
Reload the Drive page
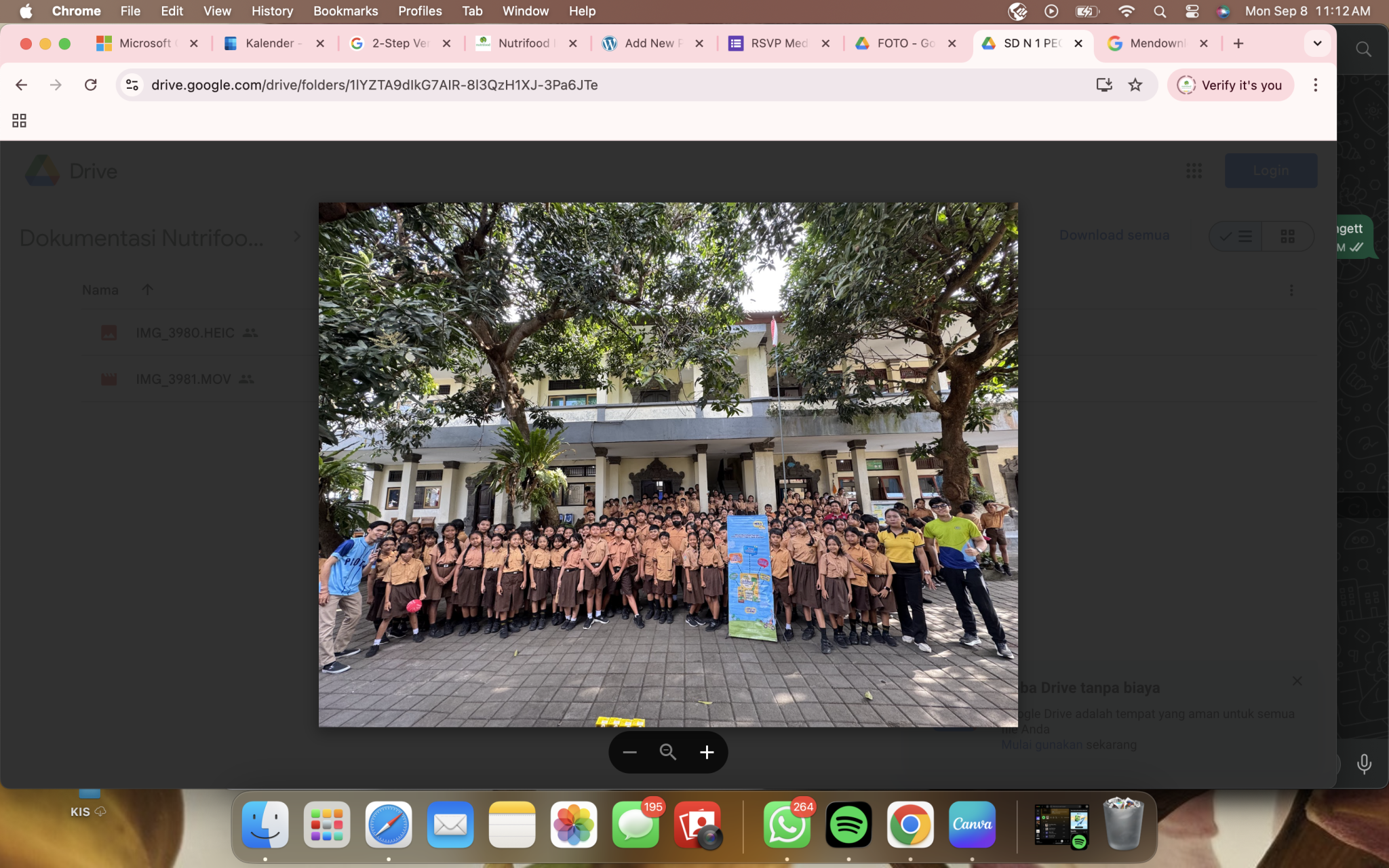90,85
